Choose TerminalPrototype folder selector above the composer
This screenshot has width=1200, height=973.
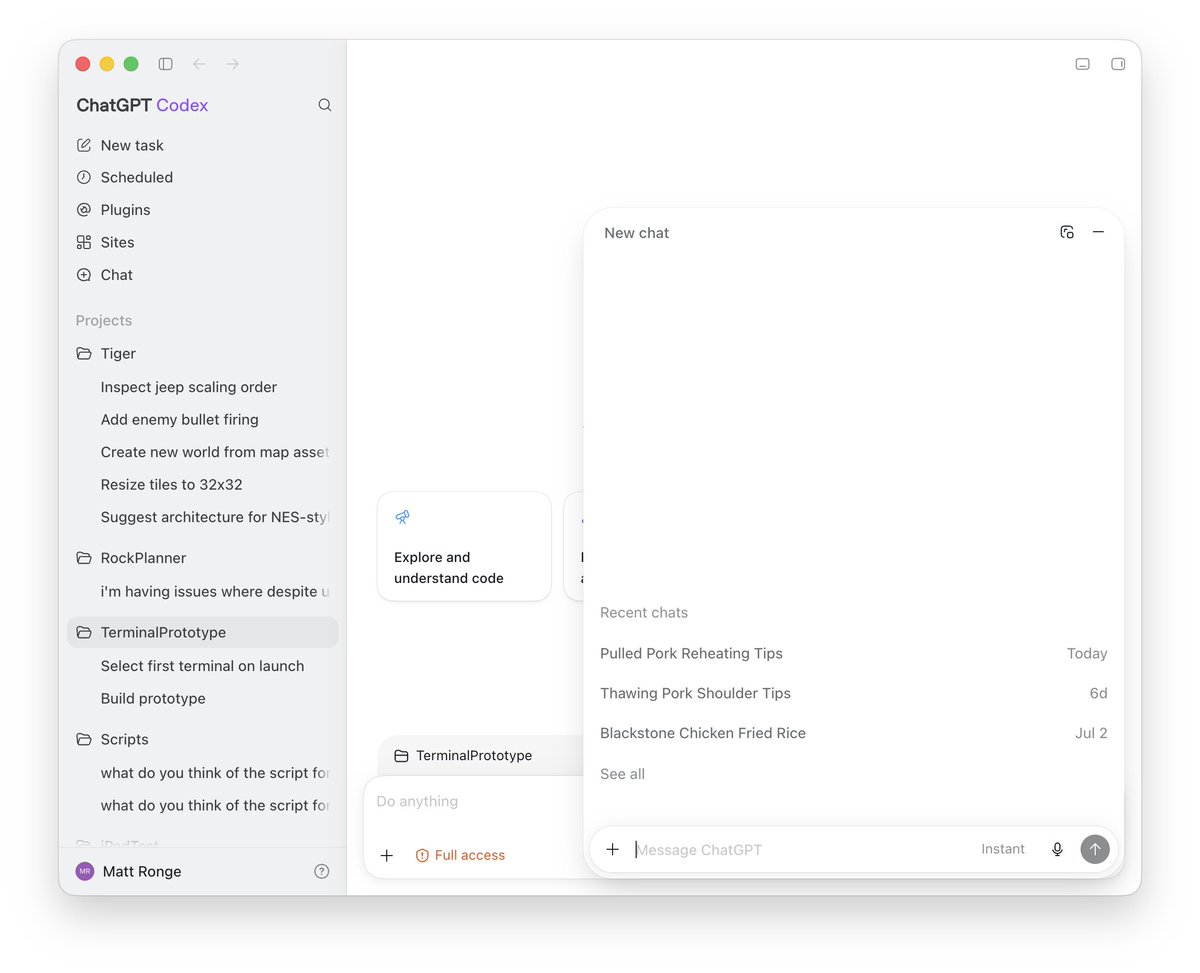coord(464,756)
